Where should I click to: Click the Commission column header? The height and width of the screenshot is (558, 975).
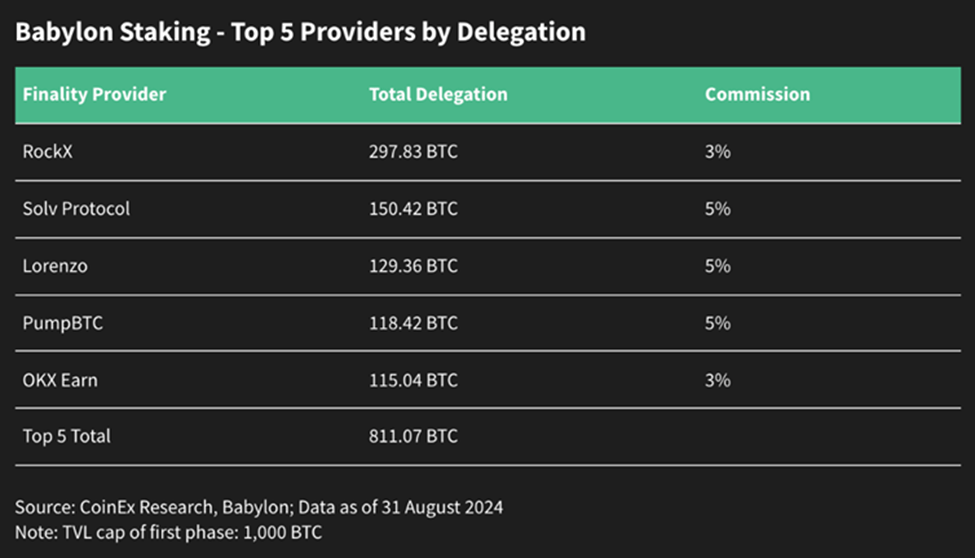click(x=757, y=94)
